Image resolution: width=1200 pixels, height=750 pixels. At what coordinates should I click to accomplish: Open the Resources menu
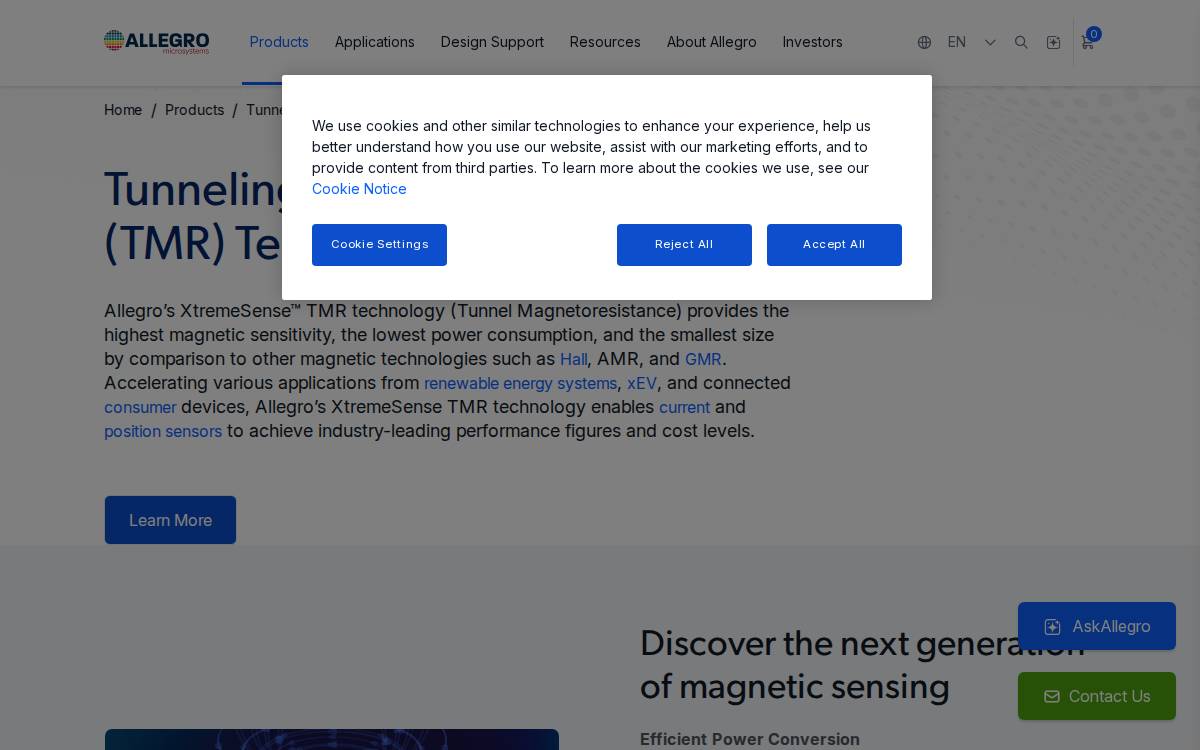coord(605,42)
